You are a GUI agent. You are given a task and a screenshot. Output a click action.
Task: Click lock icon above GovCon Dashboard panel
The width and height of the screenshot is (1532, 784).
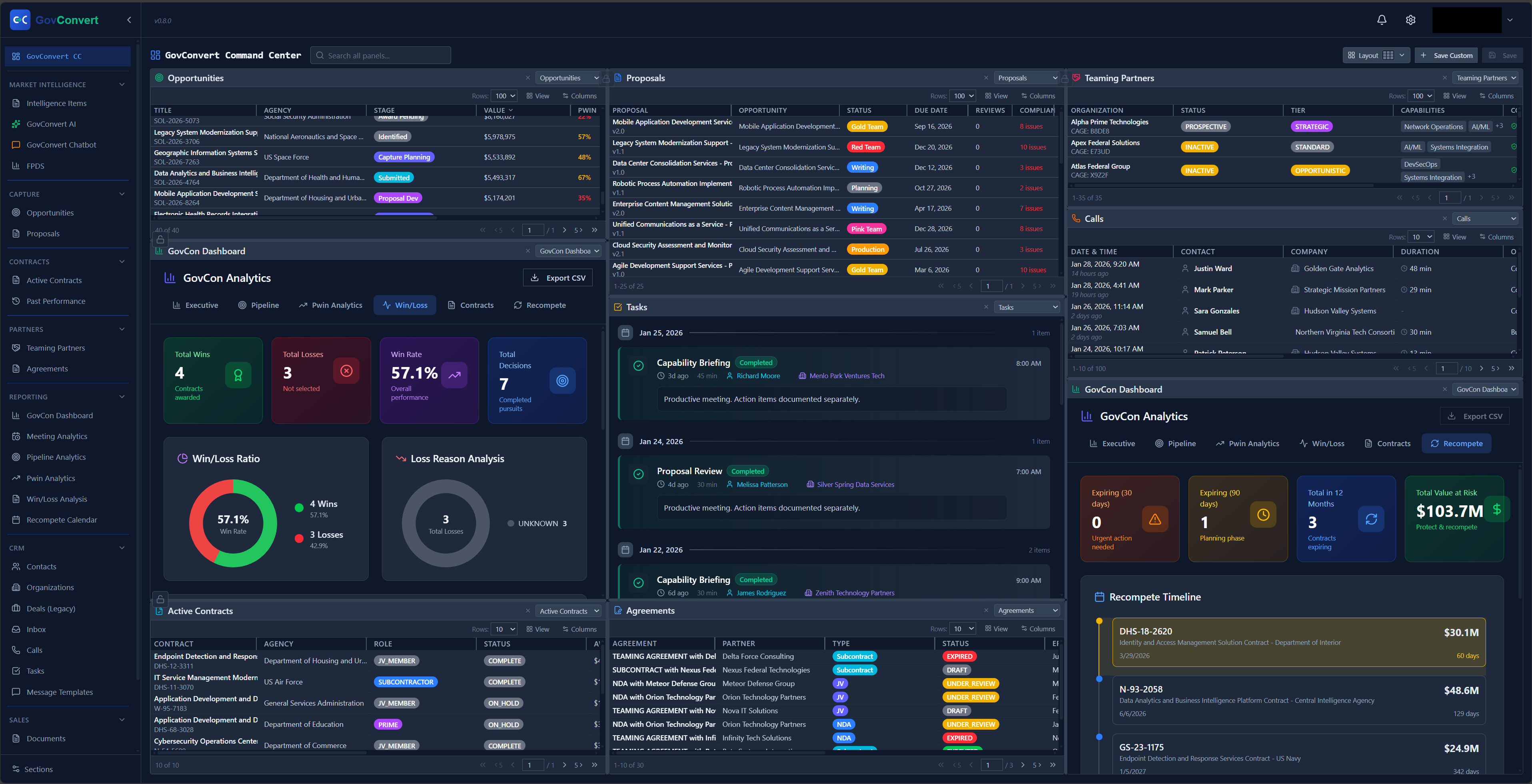(x=160, y=239)
